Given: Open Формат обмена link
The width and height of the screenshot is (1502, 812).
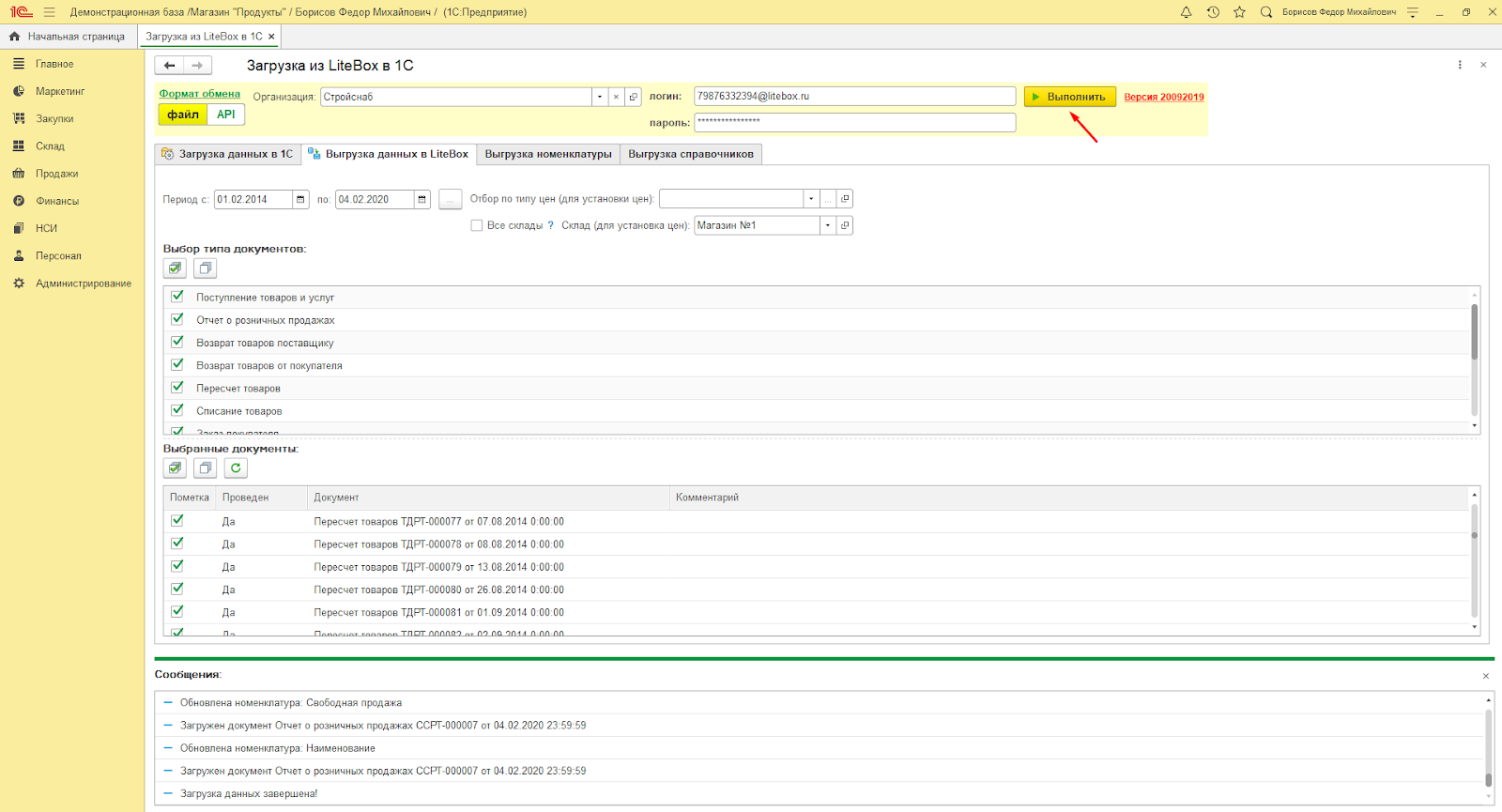Looking at the screenshot, I should click(x=200, y=94).
